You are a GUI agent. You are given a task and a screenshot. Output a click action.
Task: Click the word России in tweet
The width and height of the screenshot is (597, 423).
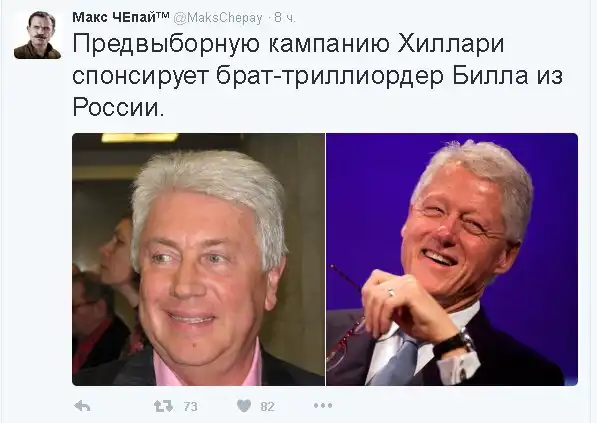tap(118, 107)
